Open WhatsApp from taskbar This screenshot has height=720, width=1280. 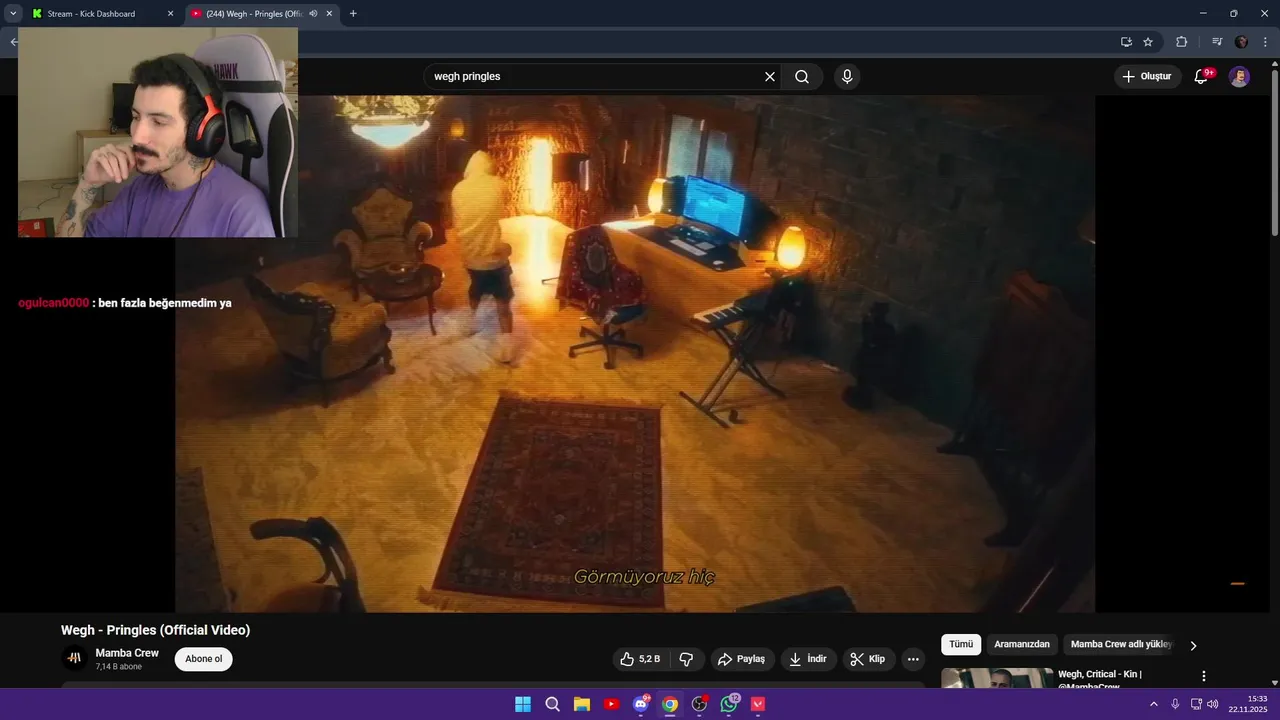[x=729, y=704]
